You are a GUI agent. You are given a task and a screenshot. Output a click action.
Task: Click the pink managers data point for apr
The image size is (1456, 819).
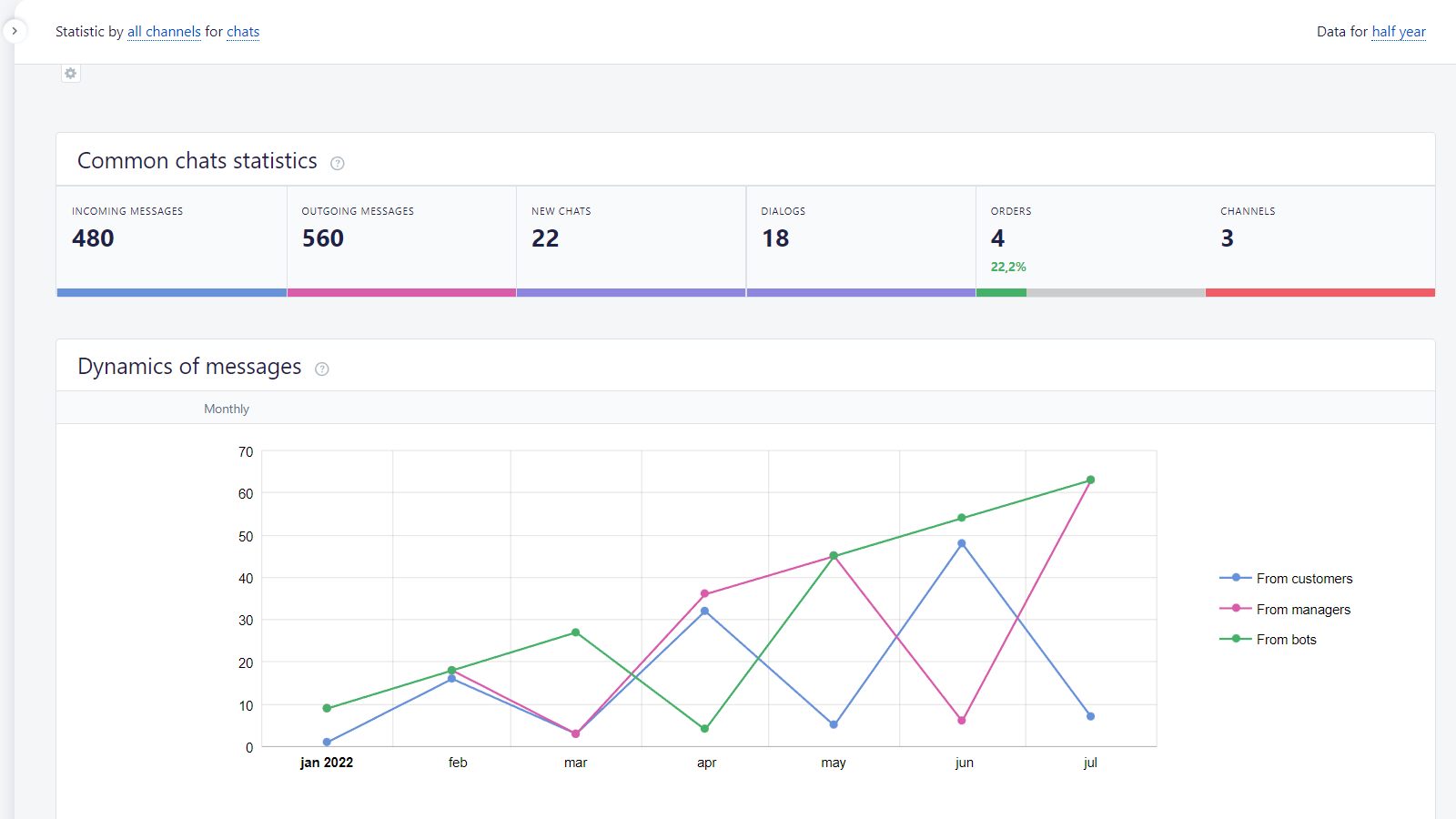click(704, 594)
